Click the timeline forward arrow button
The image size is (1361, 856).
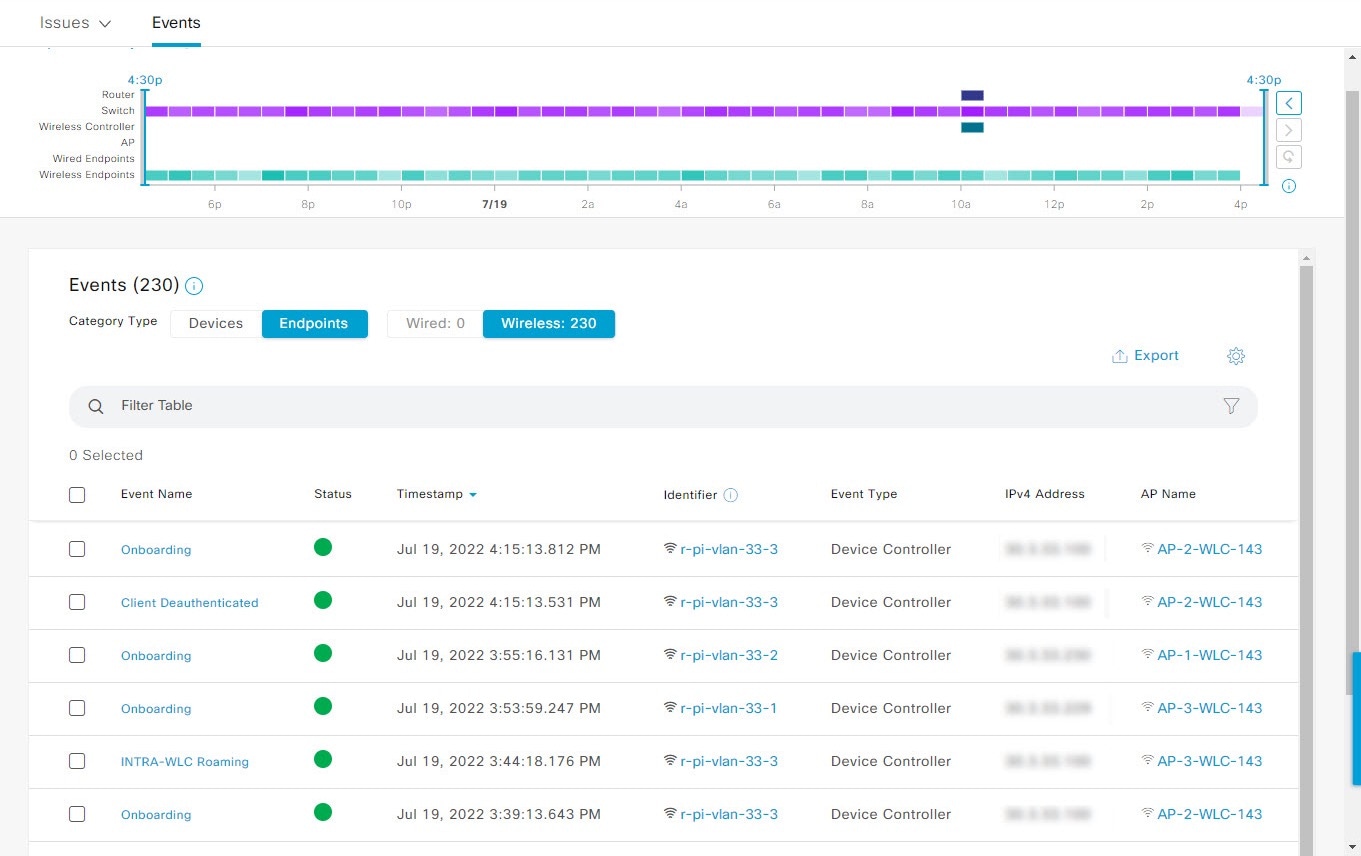pyautogui.click(x=1289, y=130)
